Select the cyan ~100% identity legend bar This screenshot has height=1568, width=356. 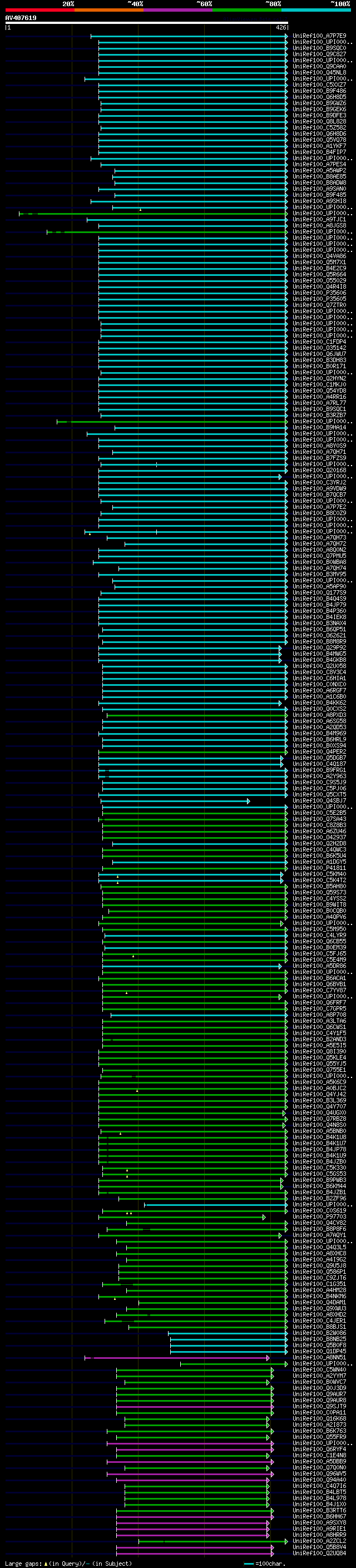tap(317, 10)
